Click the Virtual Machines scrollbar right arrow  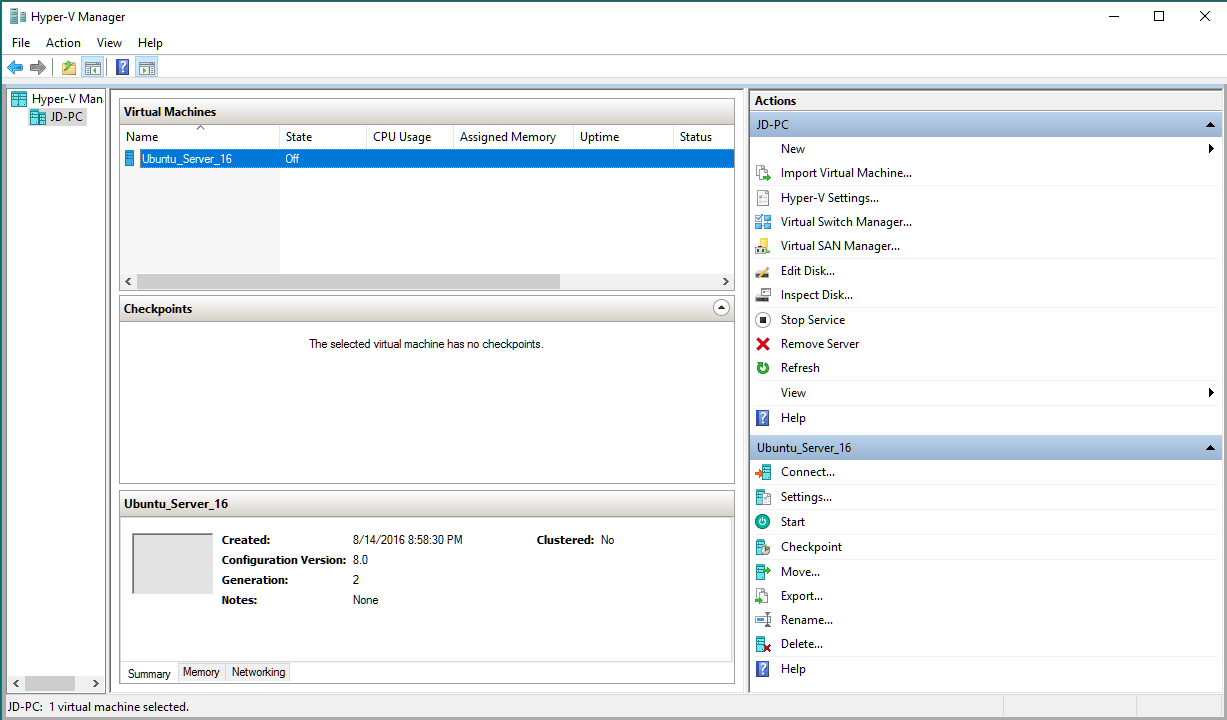726,282
